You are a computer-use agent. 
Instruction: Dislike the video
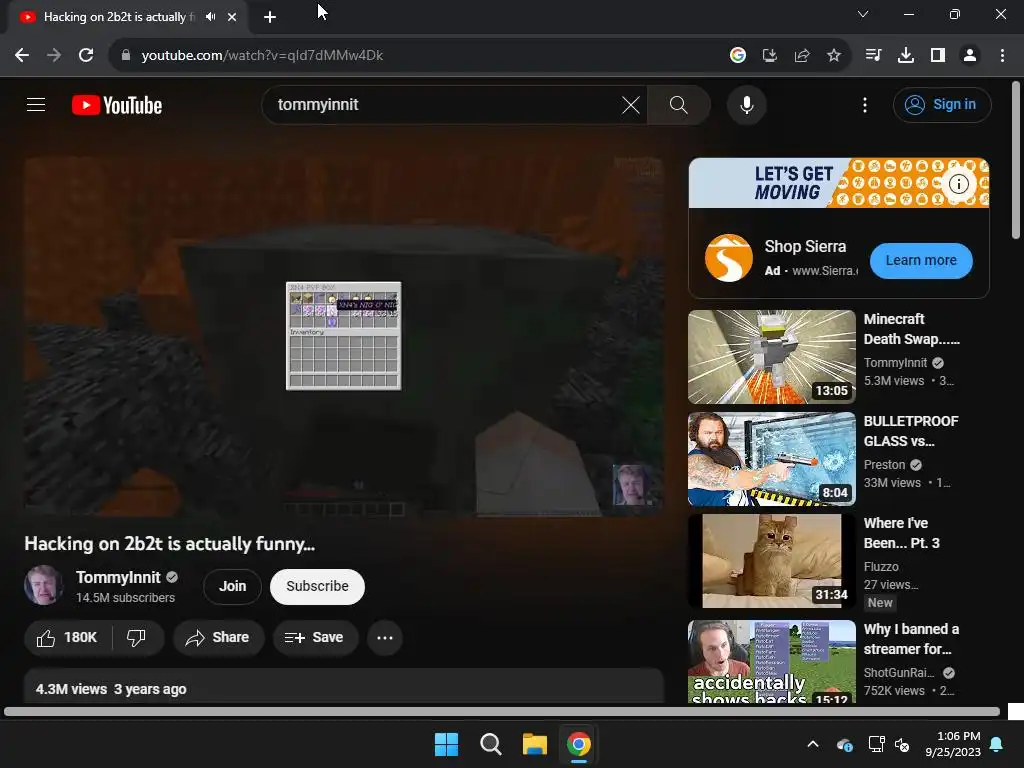(136, 637)
